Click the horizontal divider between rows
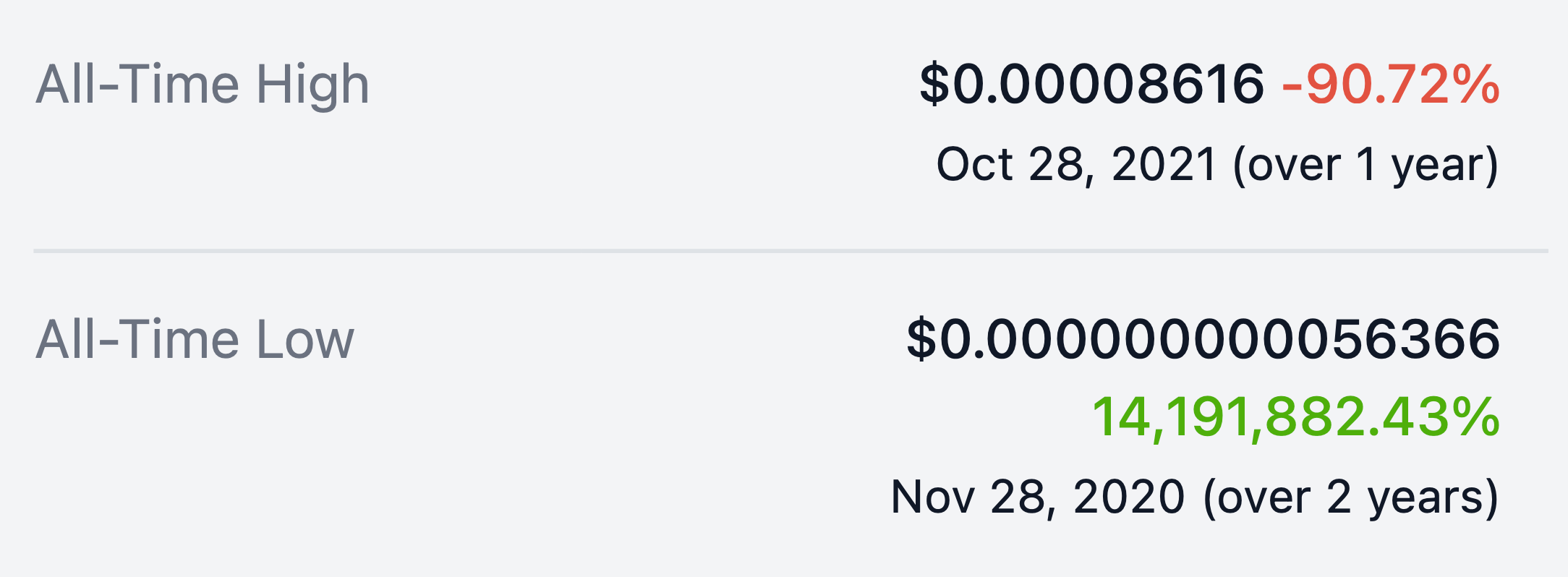The width and height of the screenshot is (1568, 577). tap(790, 251)
